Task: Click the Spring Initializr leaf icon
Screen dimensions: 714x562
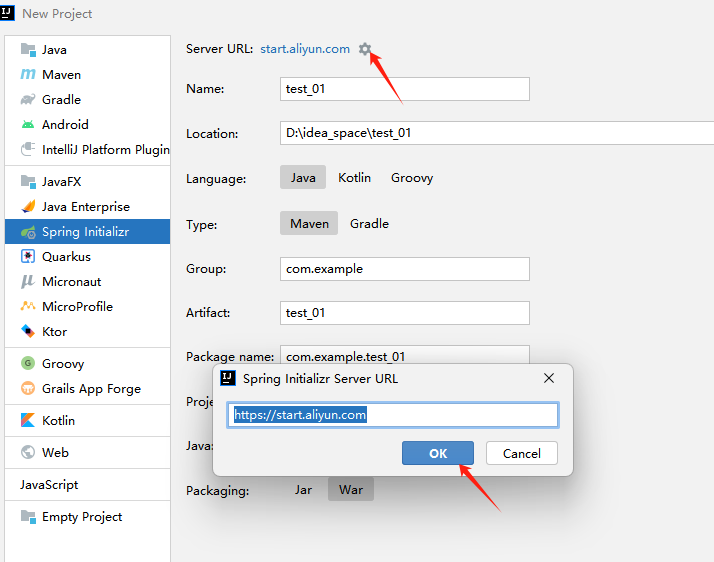Action: [x=28, y=232]
